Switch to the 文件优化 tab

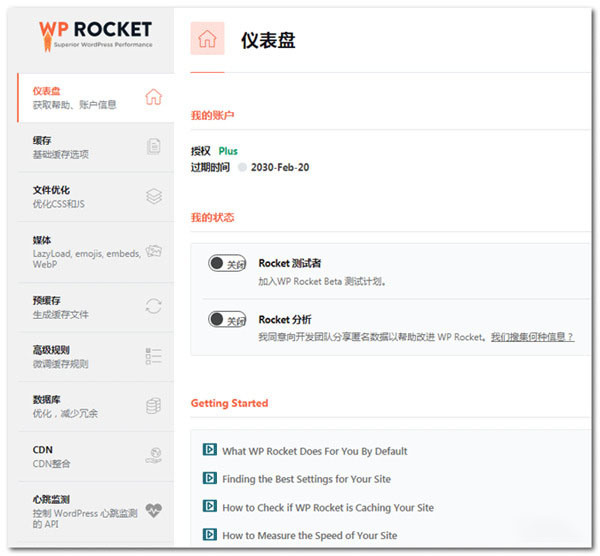pos(96,197)
